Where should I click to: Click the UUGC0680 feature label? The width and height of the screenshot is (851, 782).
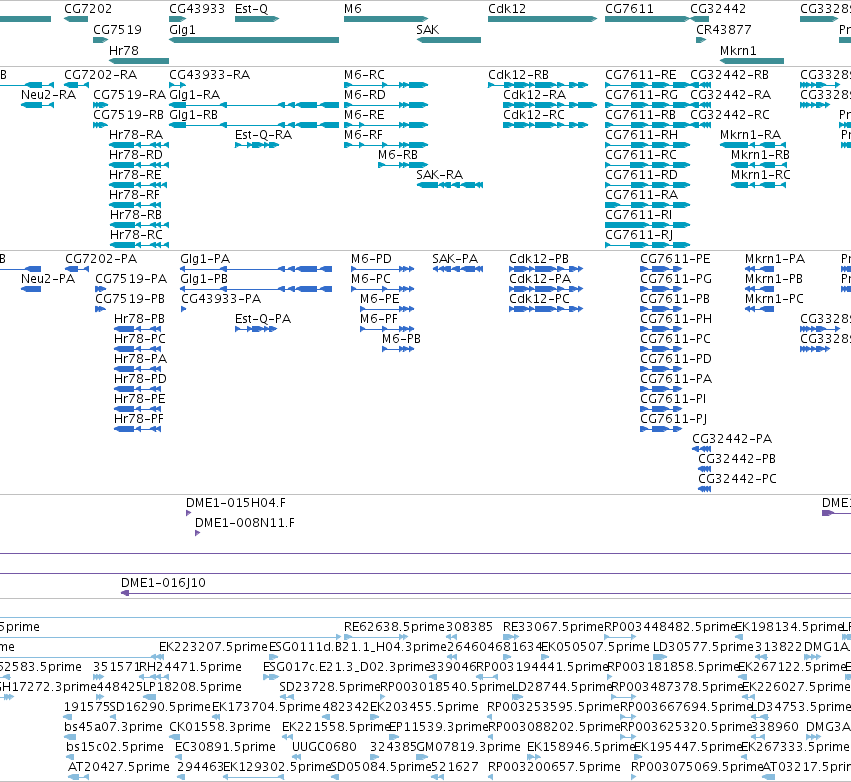click(325, 747)
